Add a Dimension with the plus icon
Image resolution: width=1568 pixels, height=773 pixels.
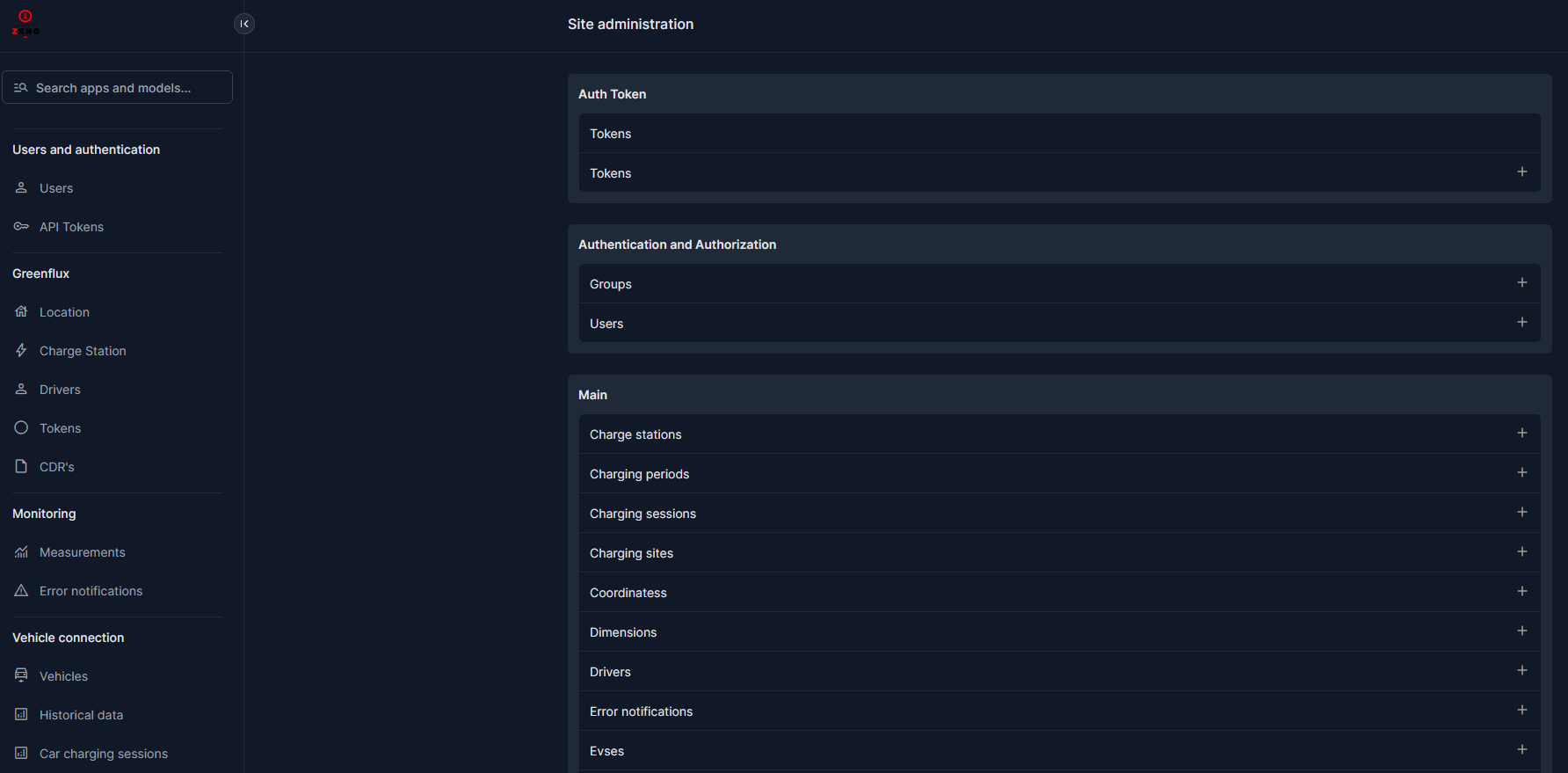coord(1522,631)
